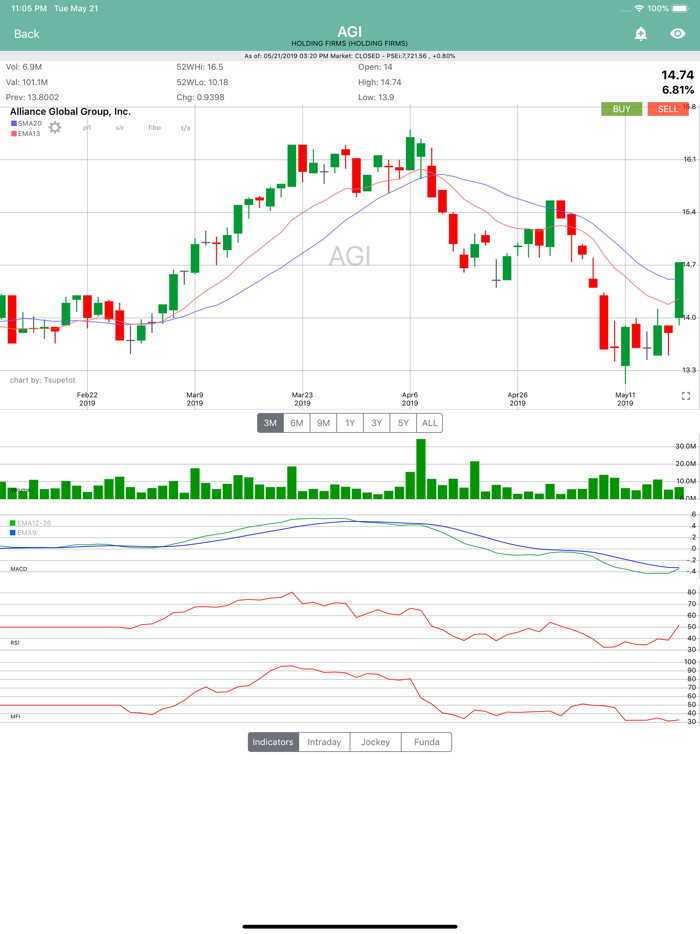Tap the MACD panel label
Screen dimensions: 700x934
(18, 569)
